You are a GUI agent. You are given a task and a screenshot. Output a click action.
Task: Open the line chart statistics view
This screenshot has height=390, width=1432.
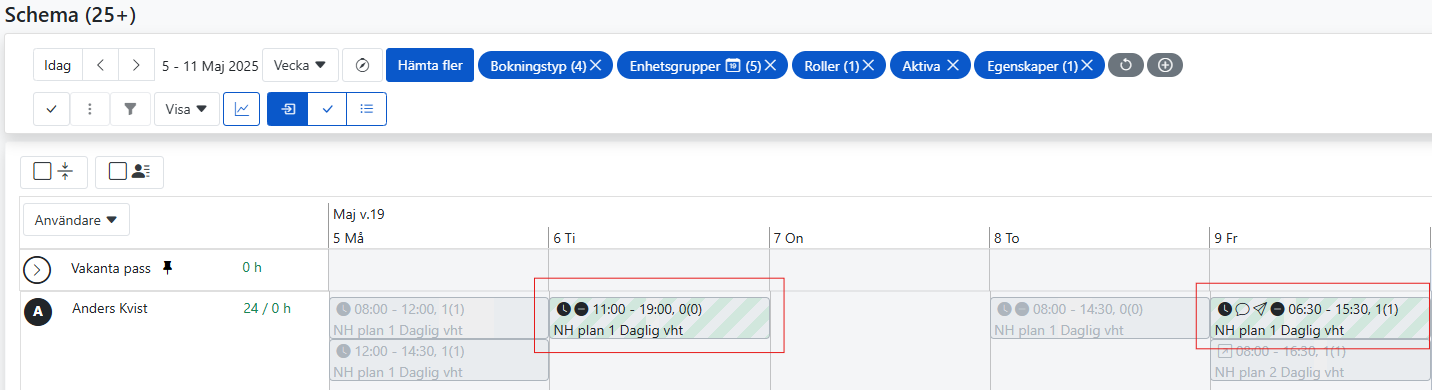tap(241, 109)
